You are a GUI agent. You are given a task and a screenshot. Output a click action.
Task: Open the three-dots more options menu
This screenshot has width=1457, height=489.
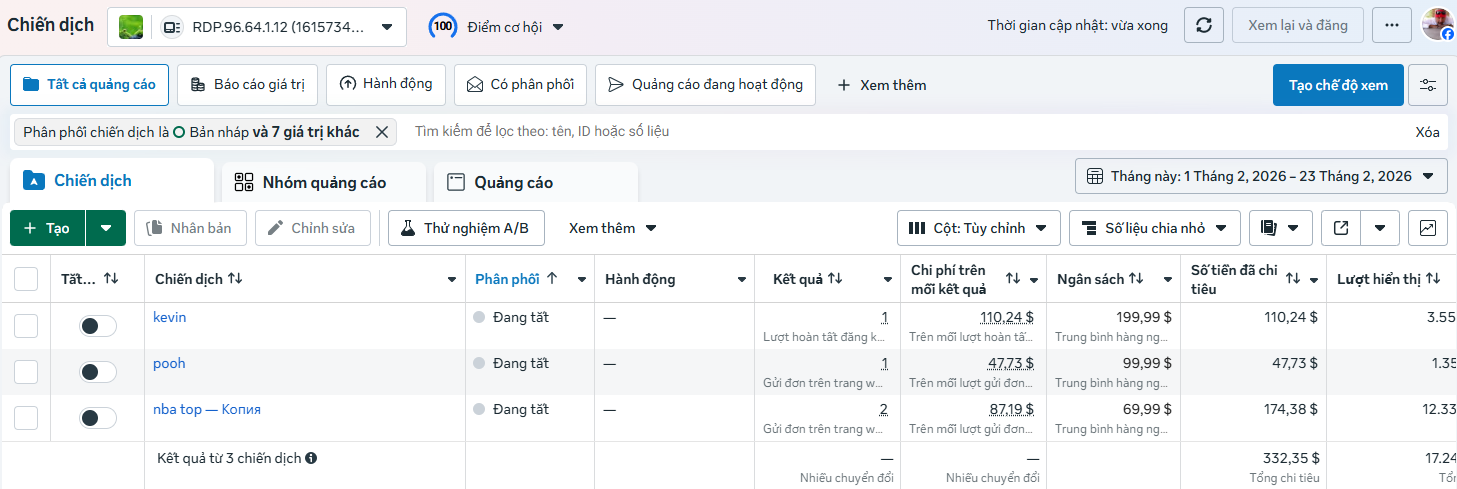pos(1392,25)
